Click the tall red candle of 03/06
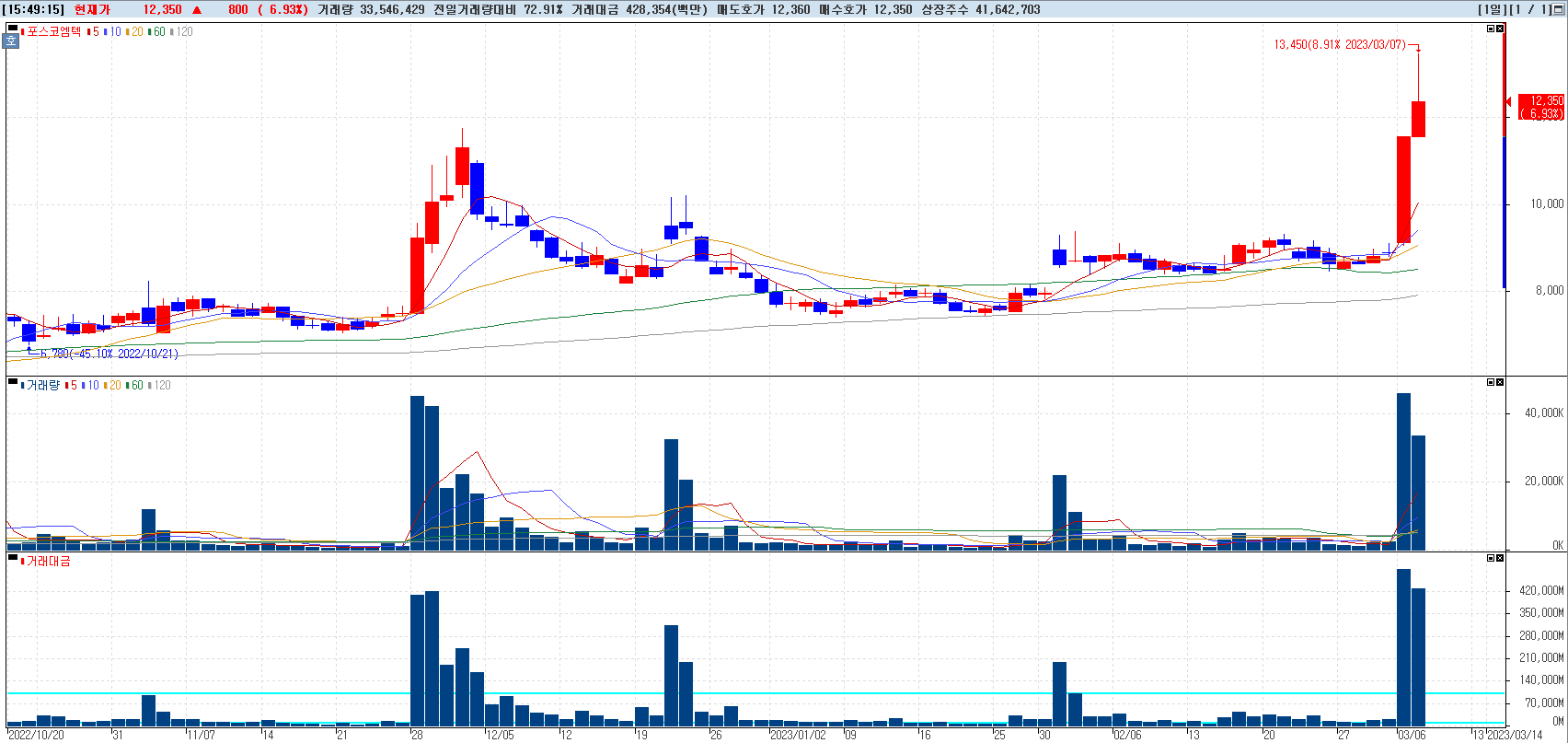This screenshot has width=1568, height=743. tap(1404, 190)
